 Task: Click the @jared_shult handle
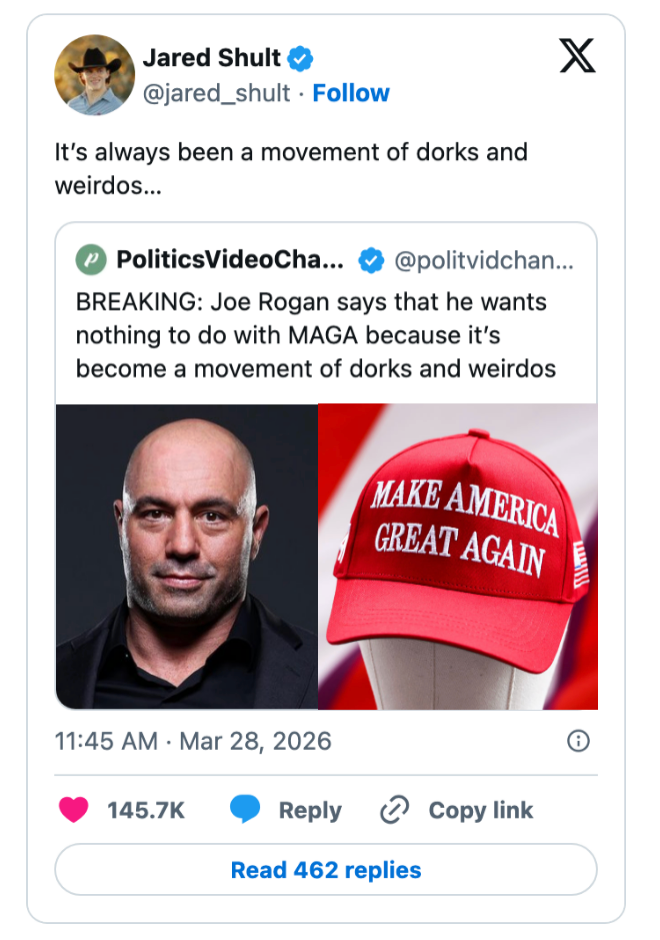pyautogui.click(x=216, y=93)
